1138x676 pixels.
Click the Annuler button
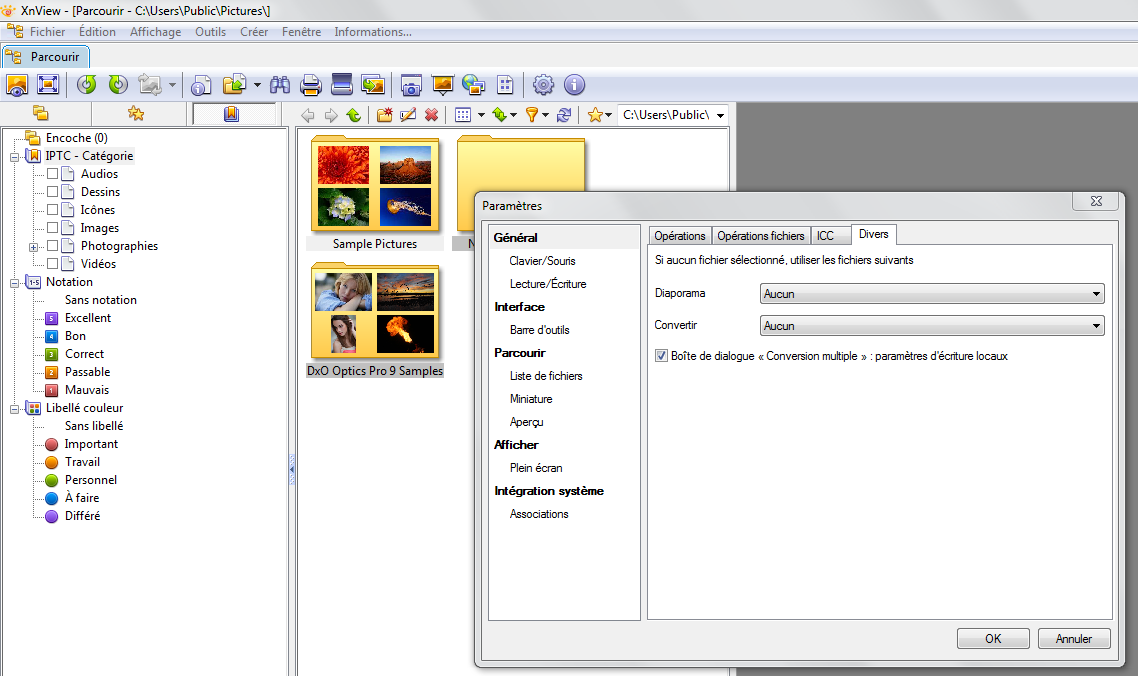click(1073, 639)
